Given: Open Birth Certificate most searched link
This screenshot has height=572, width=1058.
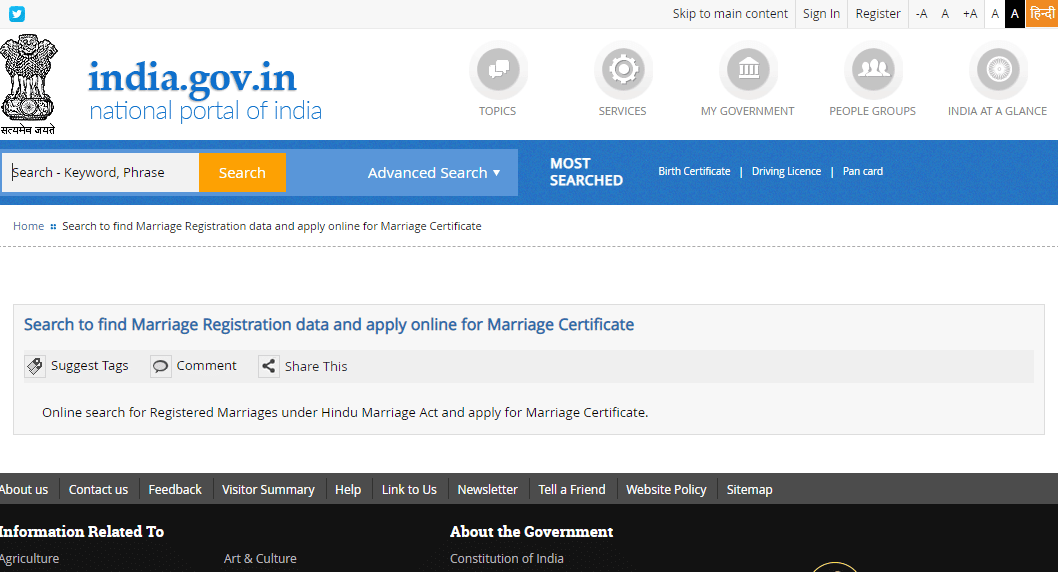Looking at the screenshot, I should pos(694,171).
